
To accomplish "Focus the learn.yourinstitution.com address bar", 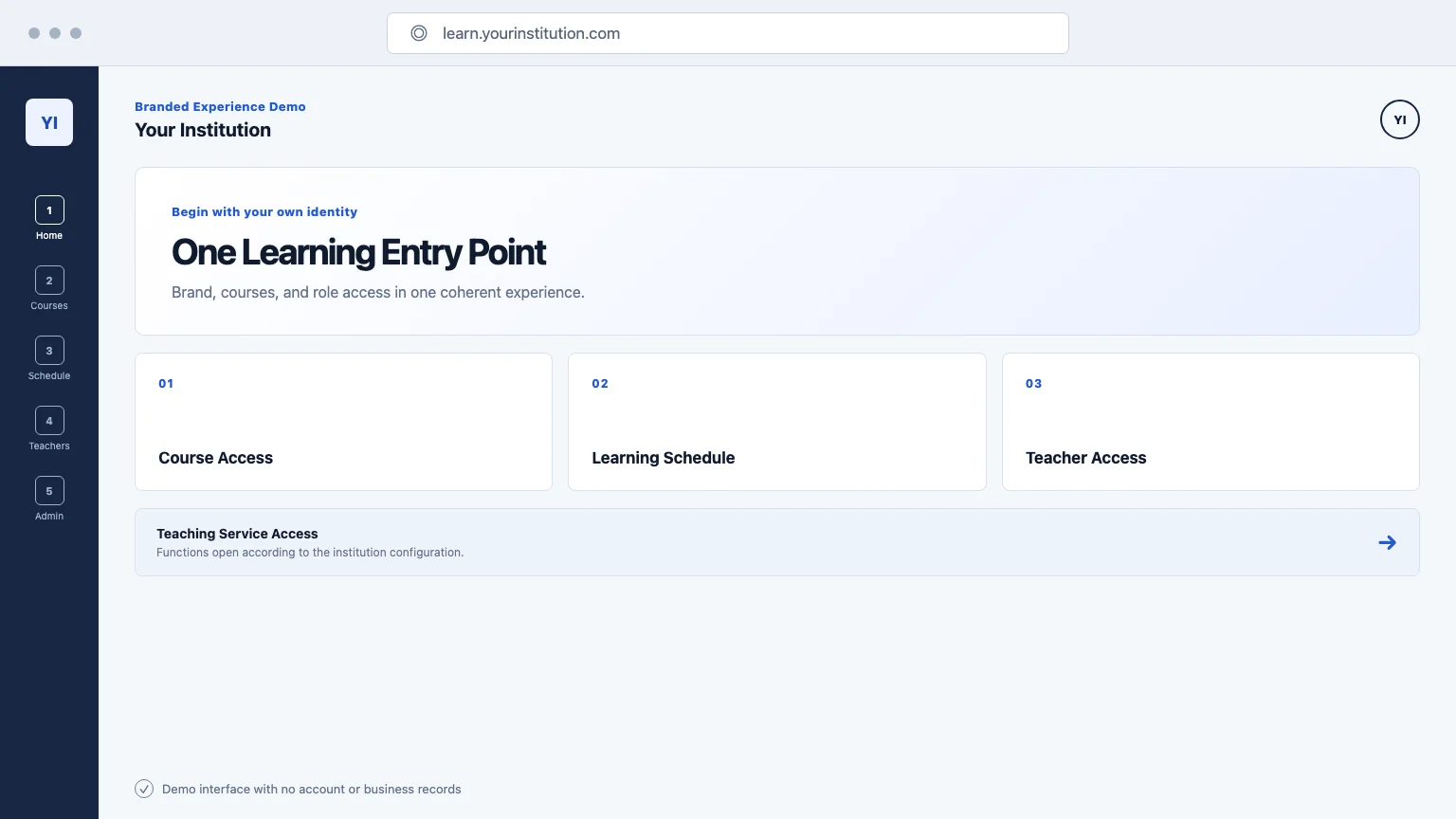I will (728, 33).
